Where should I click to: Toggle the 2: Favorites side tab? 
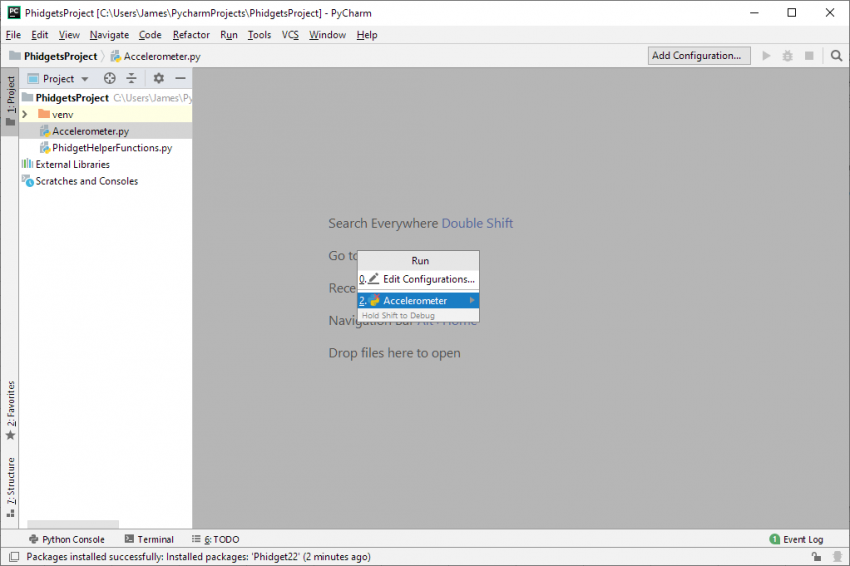(10, 410)
